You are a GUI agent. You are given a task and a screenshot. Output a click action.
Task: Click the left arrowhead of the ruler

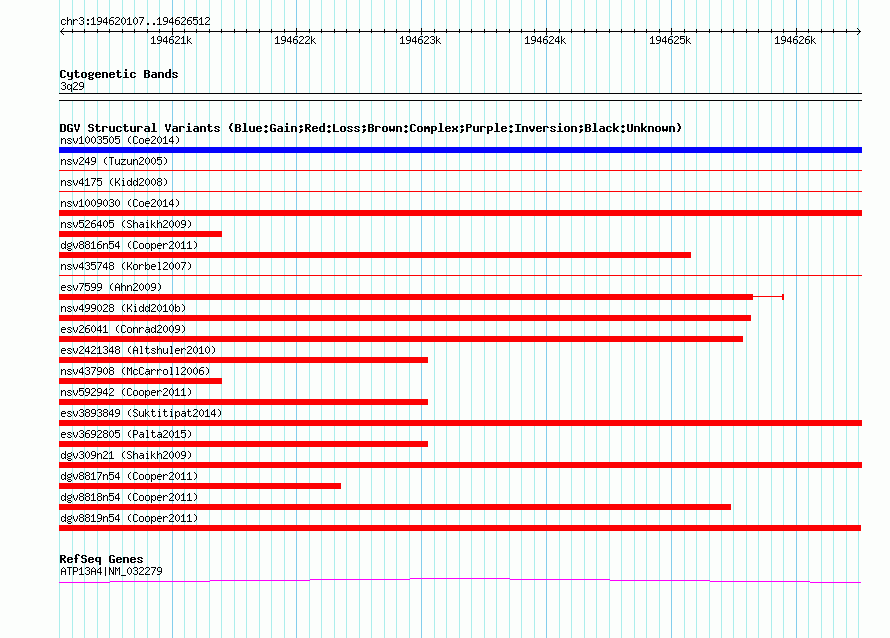click(62, 31)
